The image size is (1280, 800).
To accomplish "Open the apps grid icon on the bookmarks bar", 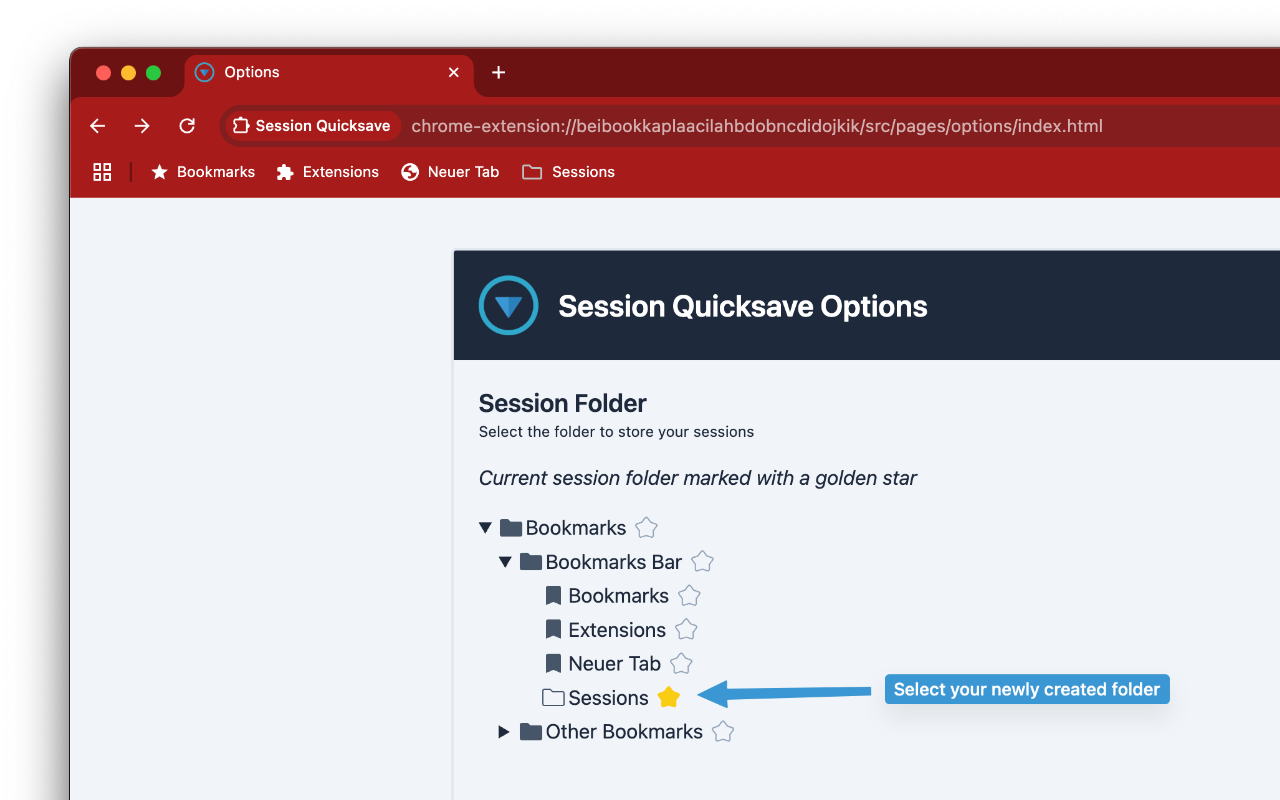I will pyautogui.click(x=102, y=171).
